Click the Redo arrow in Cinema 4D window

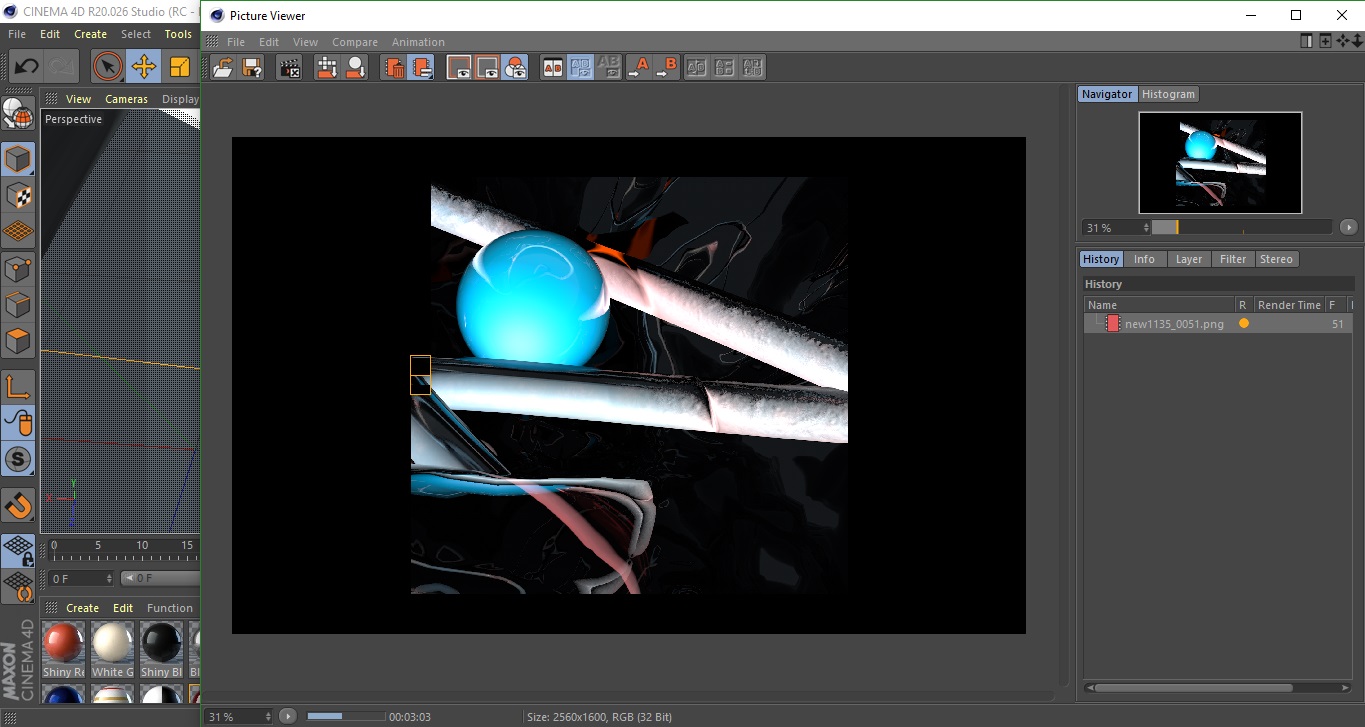(62, 67)
